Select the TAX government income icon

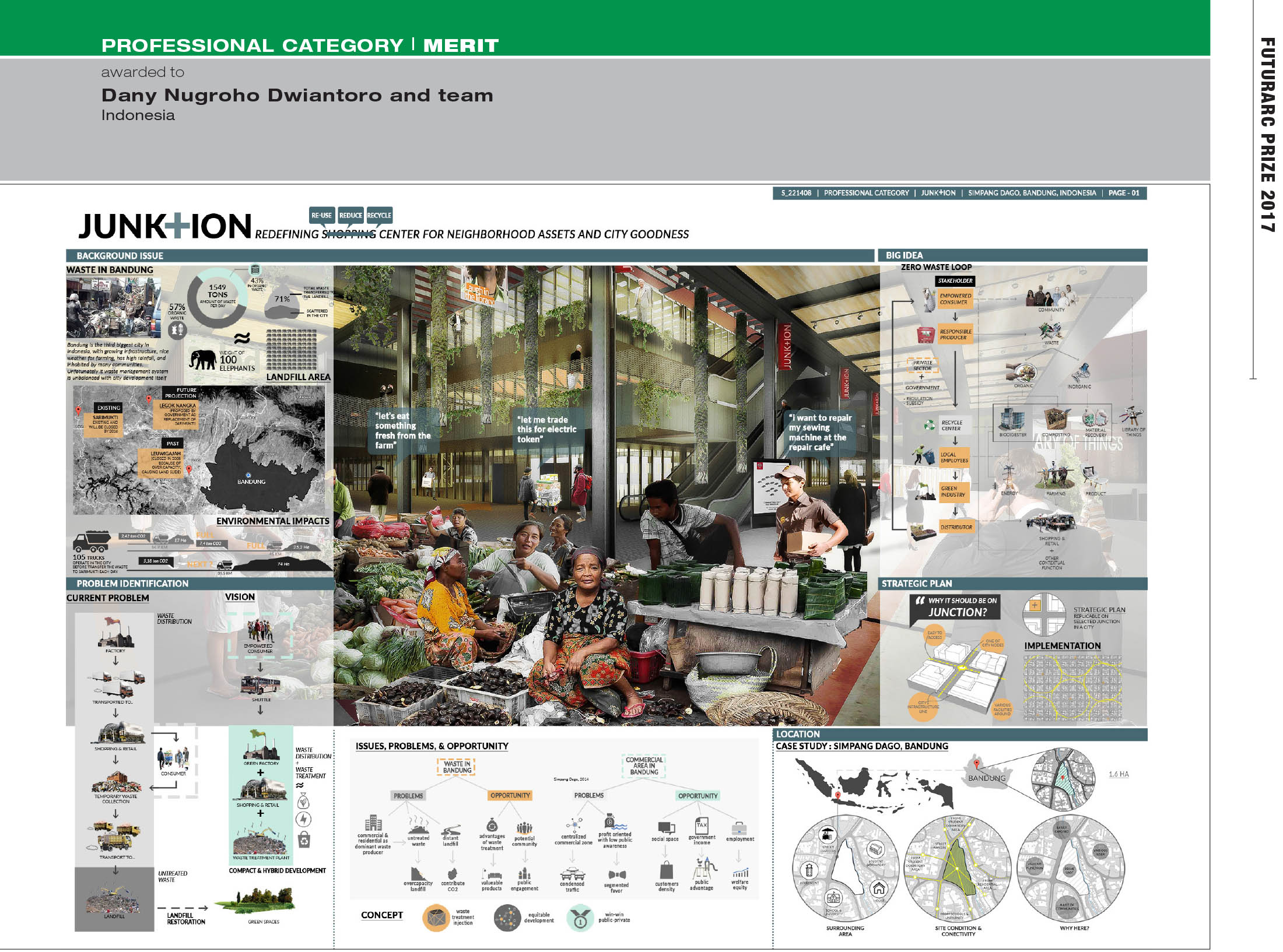tap(702, 825)
